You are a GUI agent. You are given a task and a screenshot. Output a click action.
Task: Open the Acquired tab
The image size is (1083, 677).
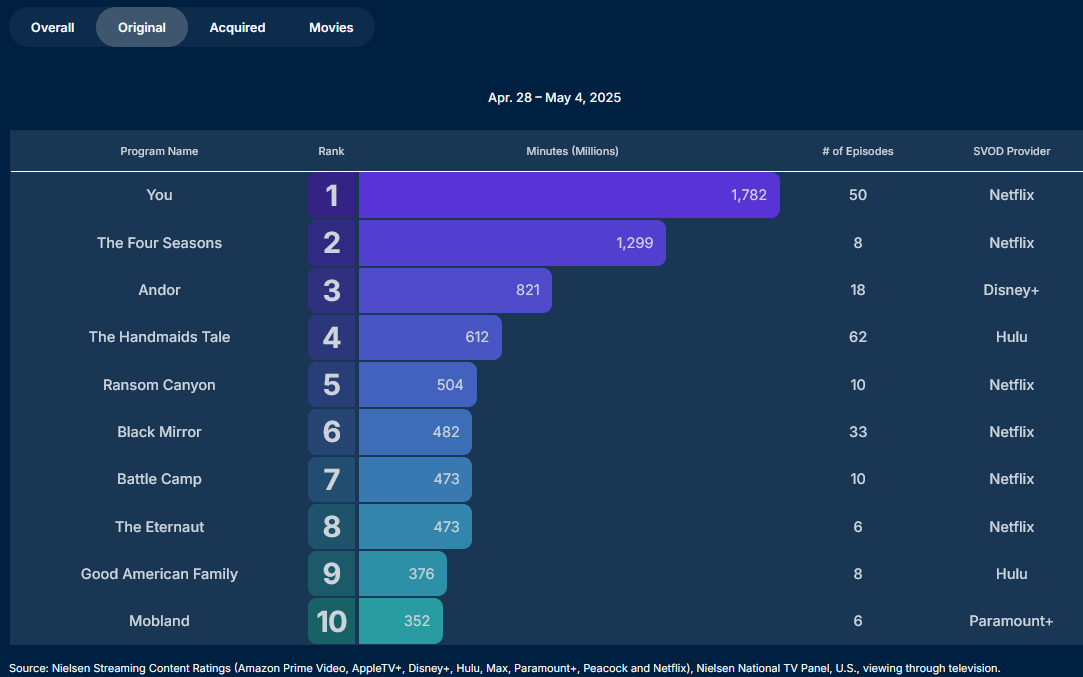pos(237,27)
